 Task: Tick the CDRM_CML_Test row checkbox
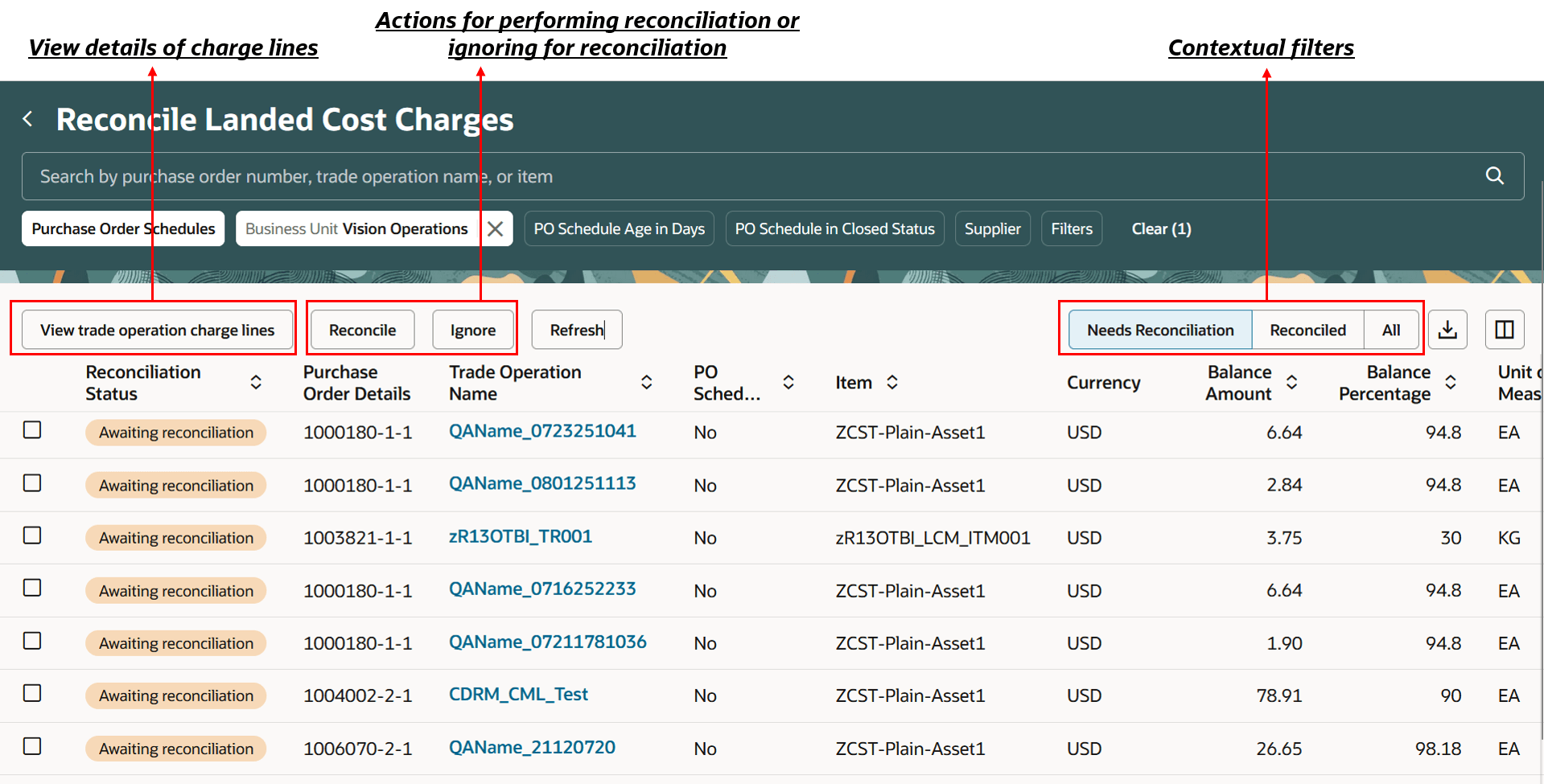click(32, 693)
